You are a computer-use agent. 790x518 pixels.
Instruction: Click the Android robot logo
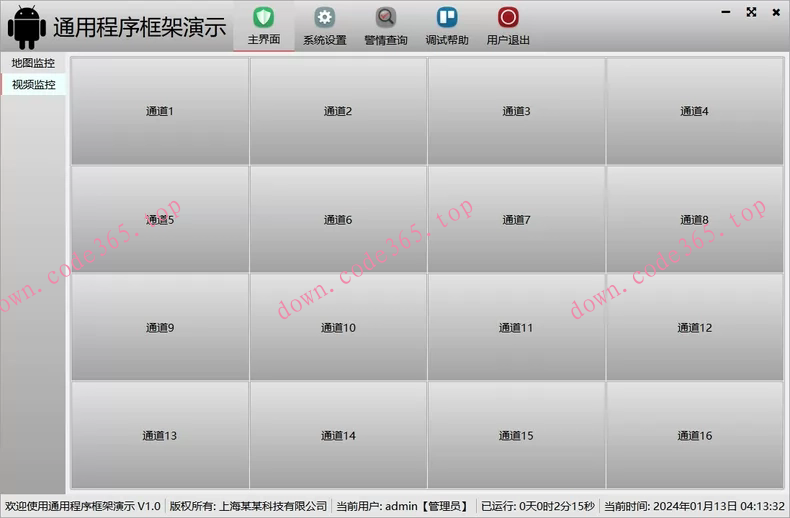(27, 27)
